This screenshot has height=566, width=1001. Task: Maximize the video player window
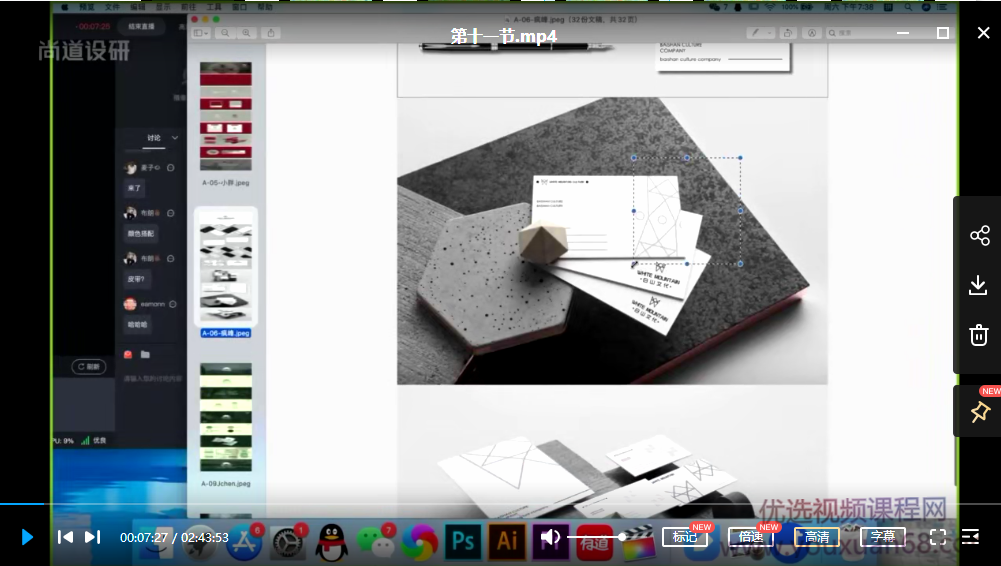(942, 33)
